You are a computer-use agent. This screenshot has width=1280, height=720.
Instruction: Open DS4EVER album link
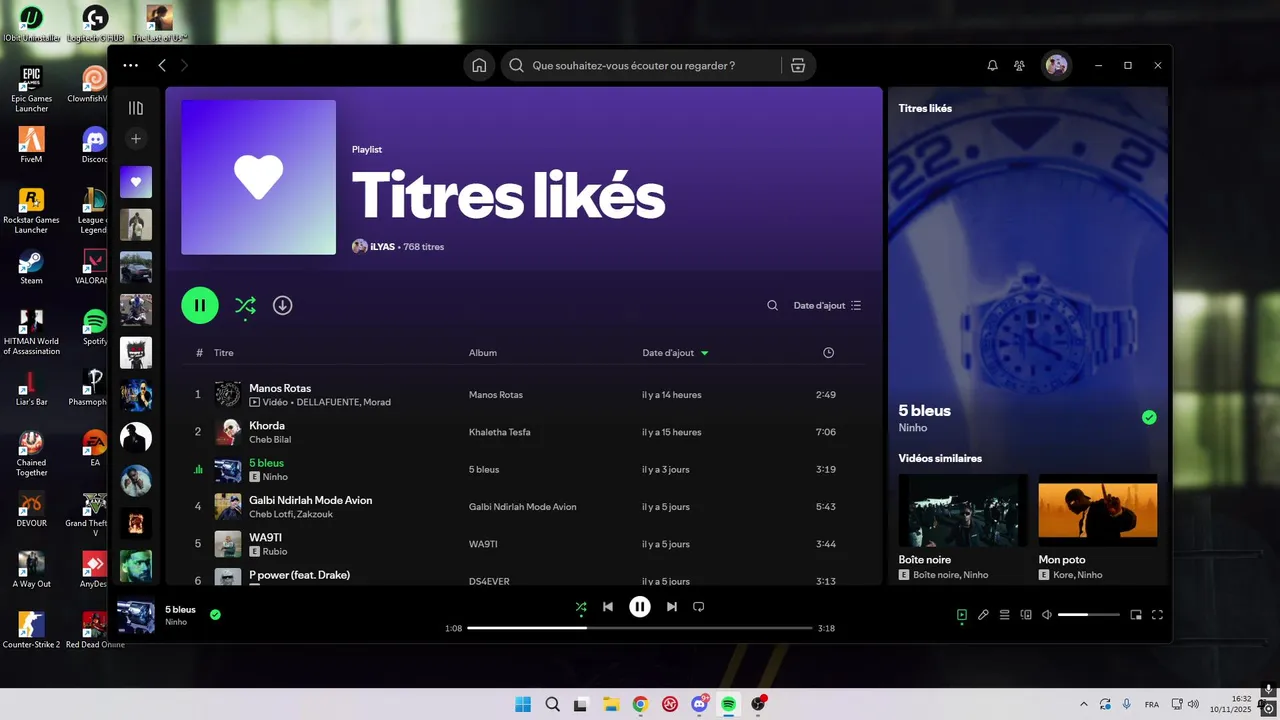(x=489, y=581)
